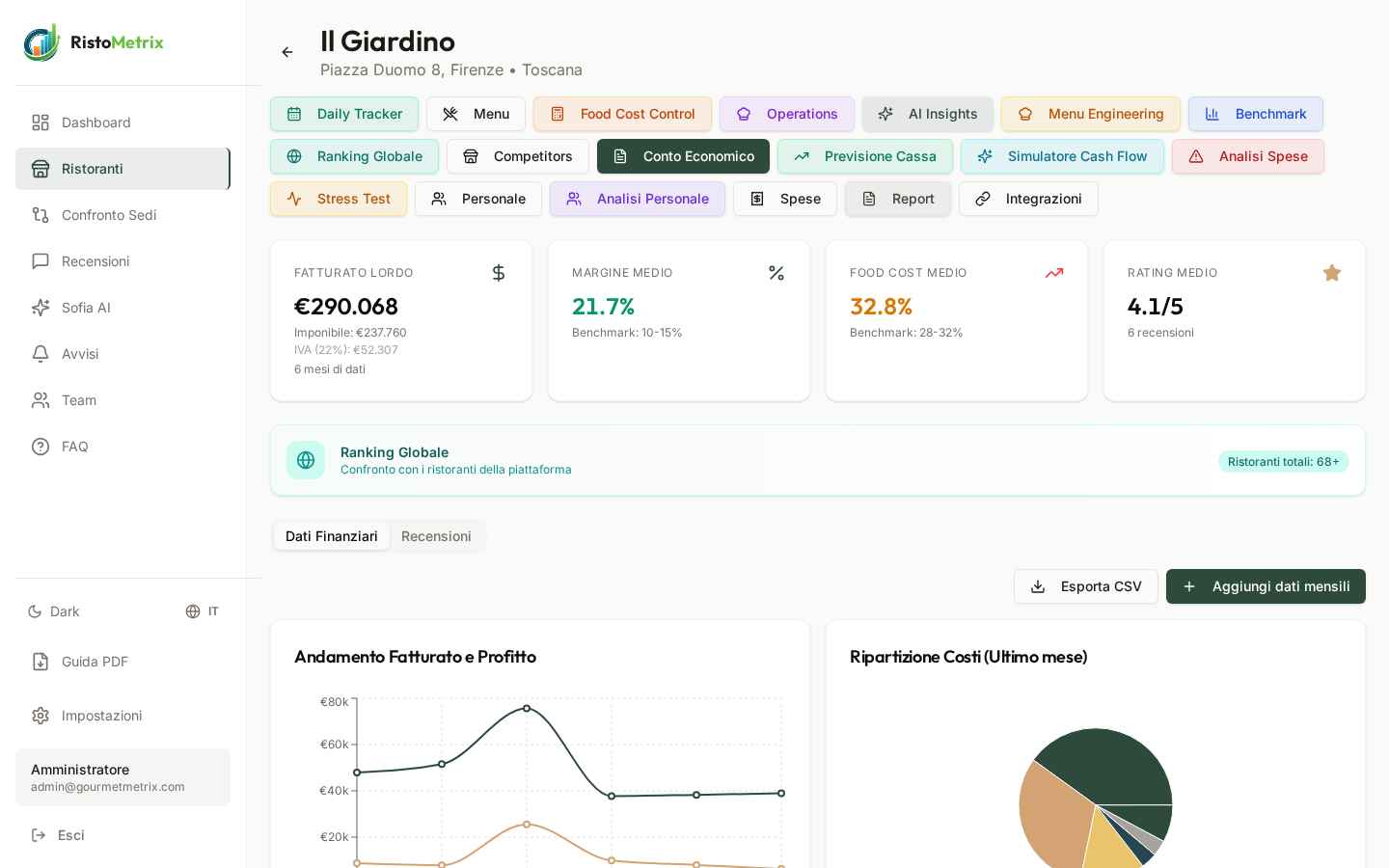The height and width of the screenshot is (868, 1389).
Task: Click the 21.7% margin value
Action: point(603,307)
